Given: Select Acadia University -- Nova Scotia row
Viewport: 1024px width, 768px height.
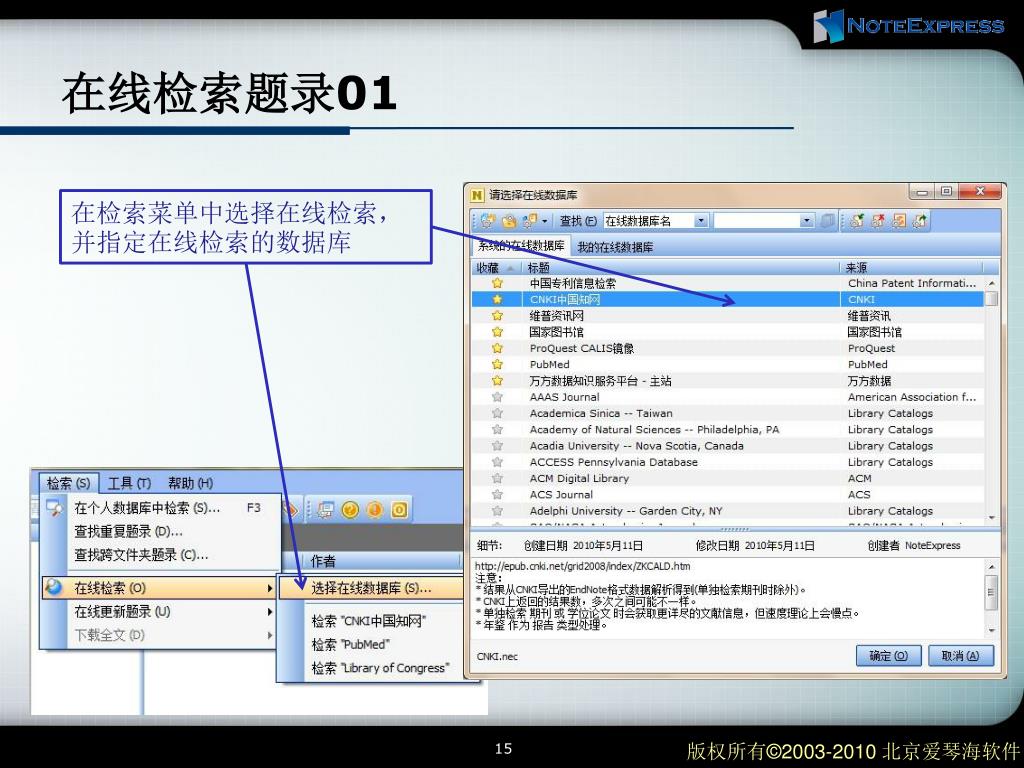Looking at the screenshot, I should pos(728,446).
